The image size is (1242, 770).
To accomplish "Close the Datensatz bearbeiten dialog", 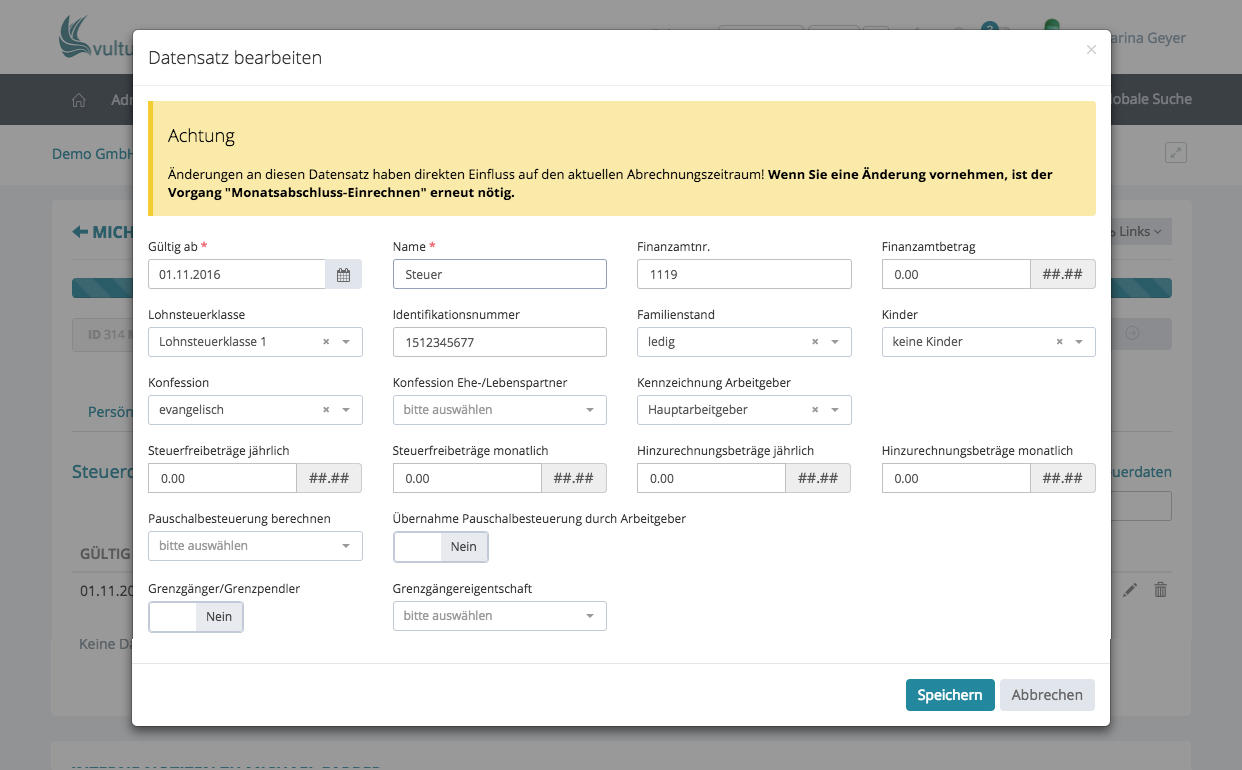I will pos(1091,50).
